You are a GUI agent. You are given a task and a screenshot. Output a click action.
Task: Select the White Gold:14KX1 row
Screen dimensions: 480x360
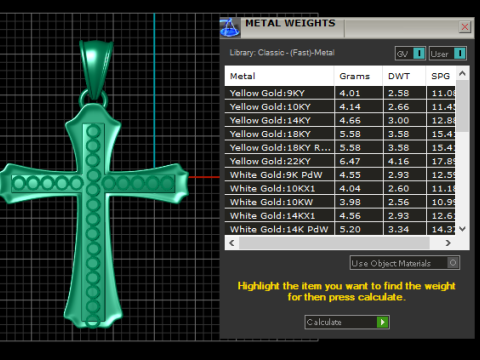[340, 216]
